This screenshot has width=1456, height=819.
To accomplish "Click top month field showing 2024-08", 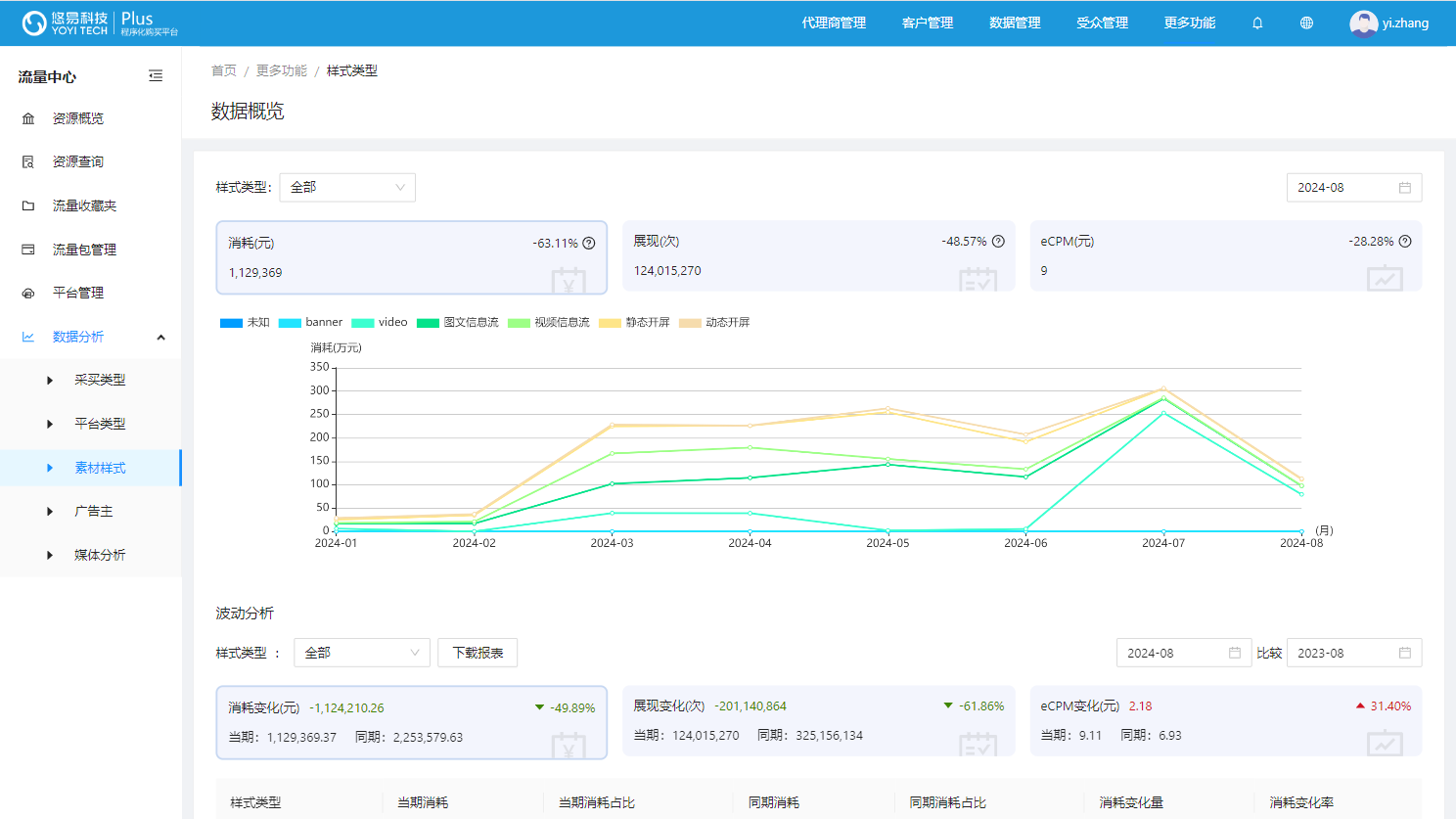I will (x=1354, y=188).
